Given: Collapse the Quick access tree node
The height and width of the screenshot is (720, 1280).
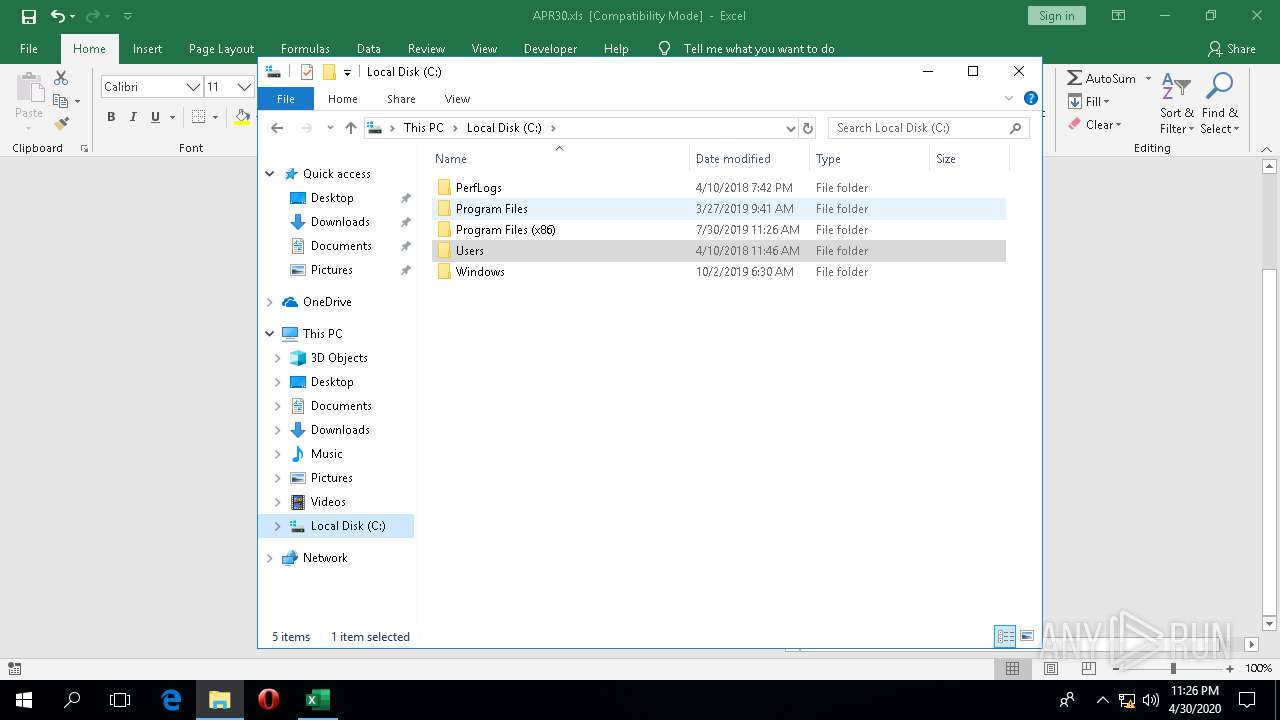Looking at the screenshot, I should point(270,174).
